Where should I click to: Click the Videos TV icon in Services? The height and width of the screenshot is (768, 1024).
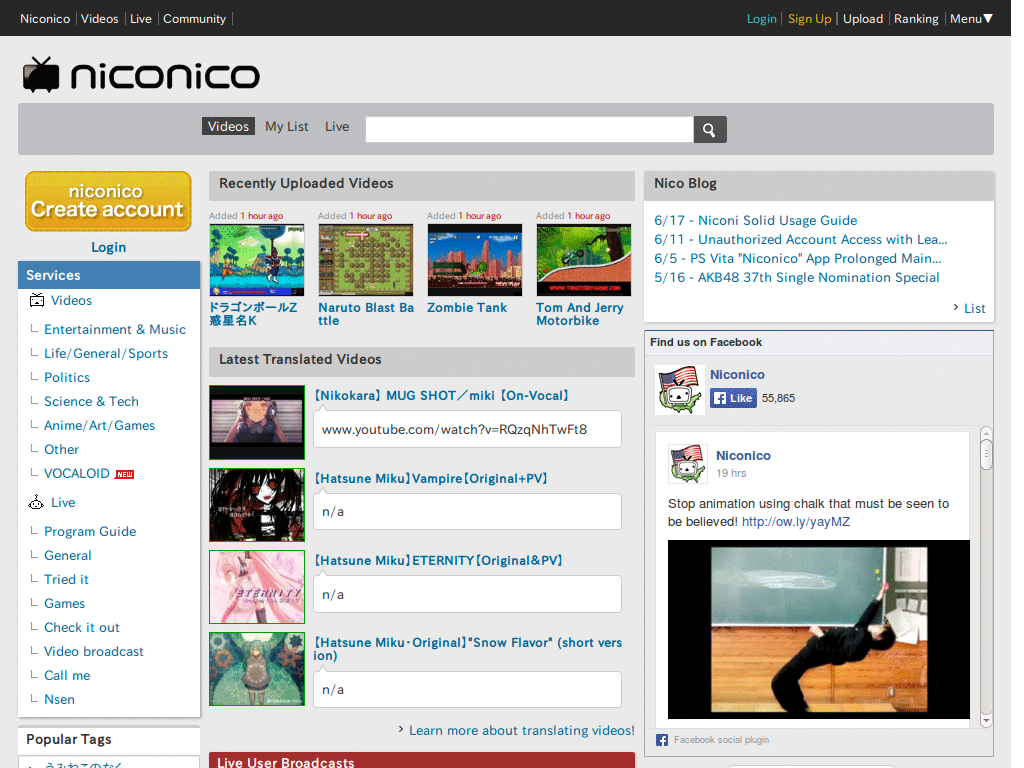[37, 300]
